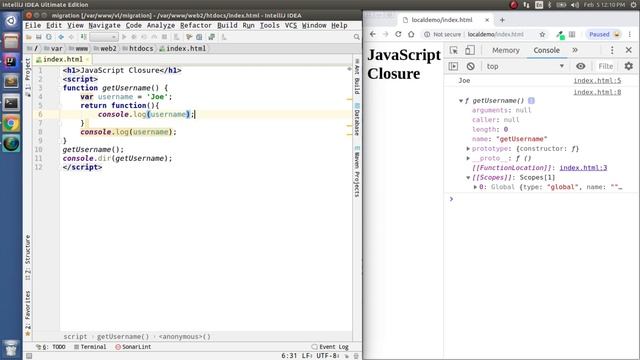Open the Refactor menu

tap(196, 25)
